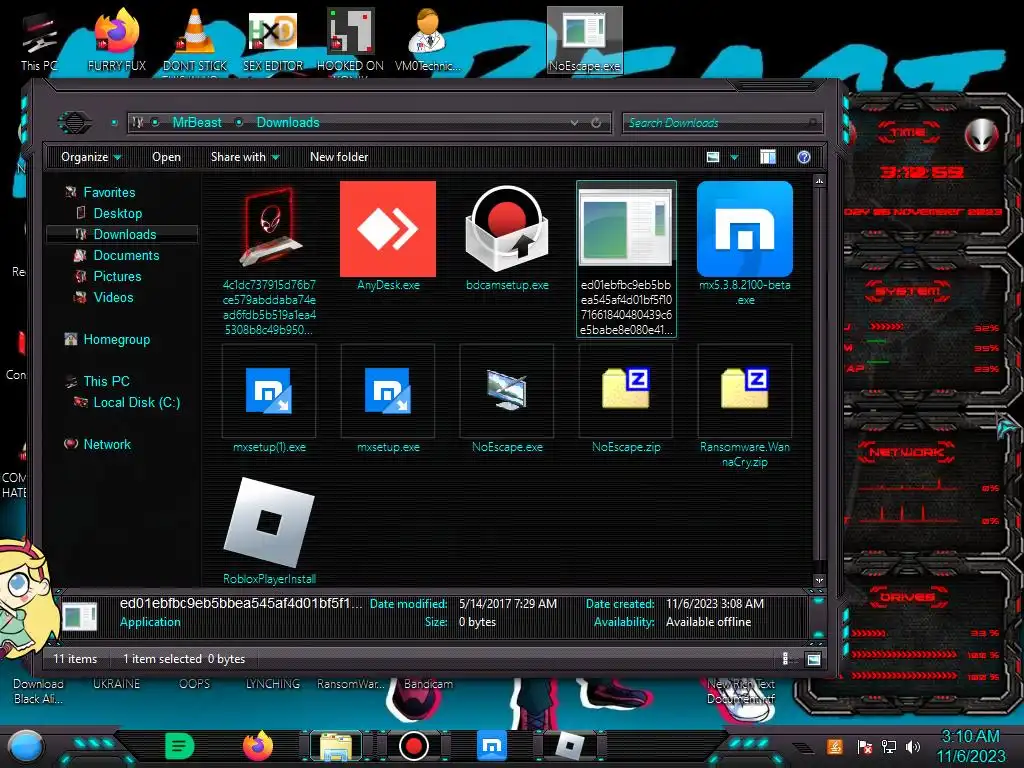The width and height of the screenshot is (1024, 768).
Task: Select Favorites in the navigation pane
Action: point(109,192)
